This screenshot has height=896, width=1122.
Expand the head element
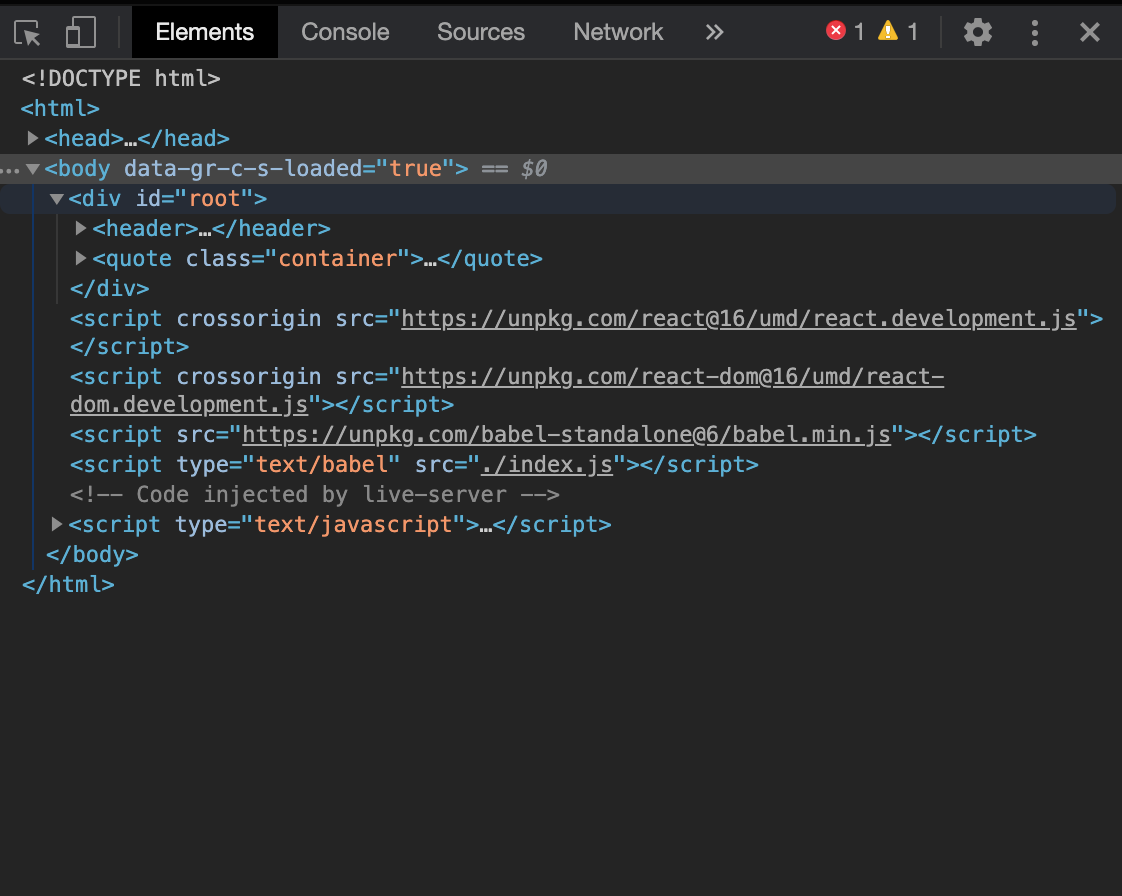pos(32,137)
